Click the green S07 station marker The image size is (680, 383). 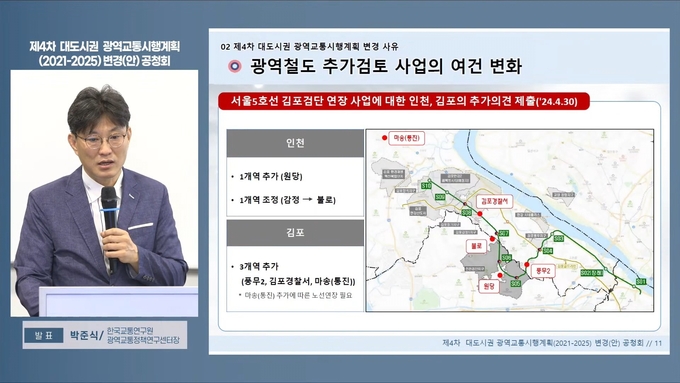point(503,233)
